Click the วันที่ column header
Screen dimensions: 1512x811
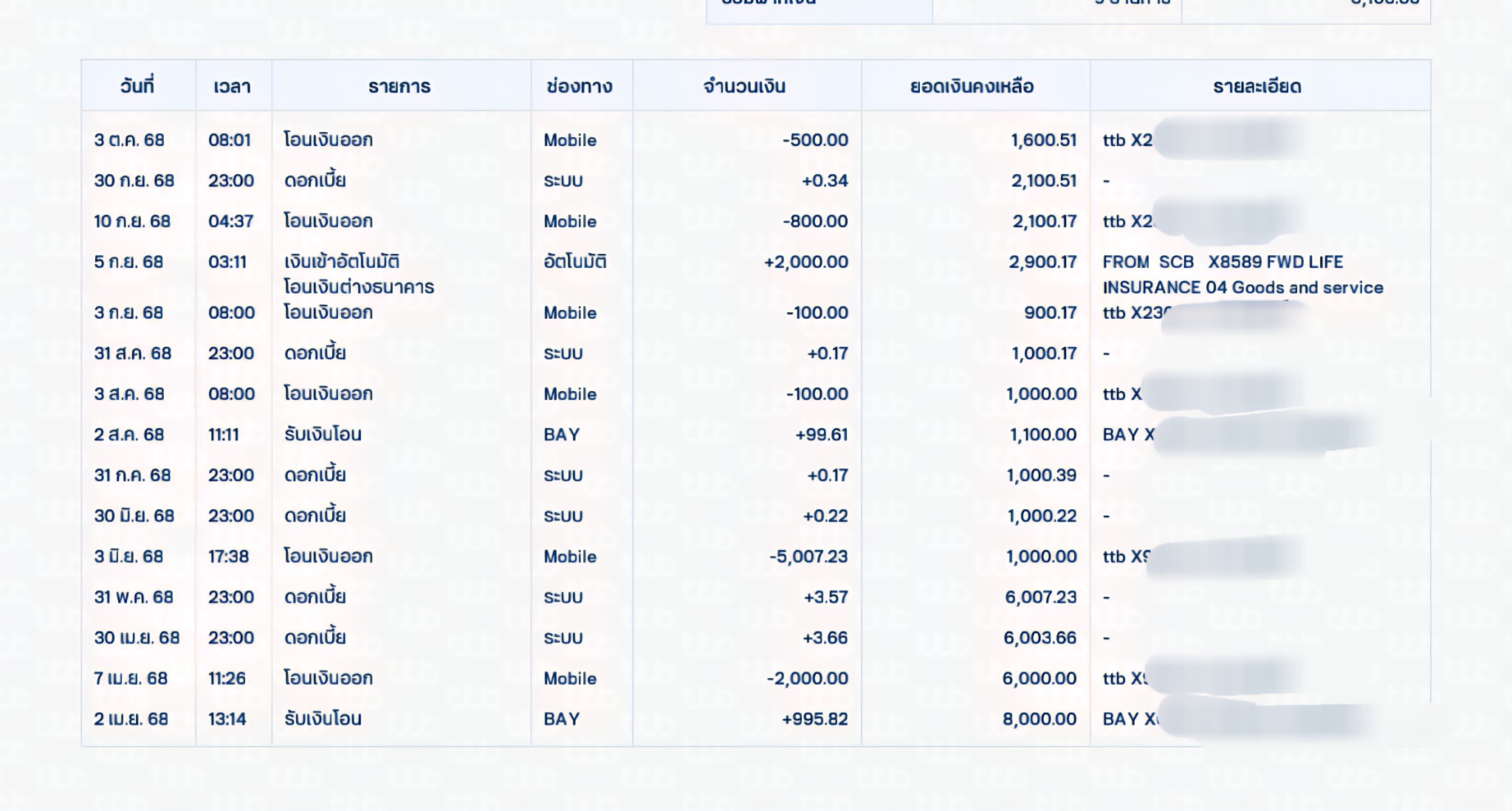137,86
